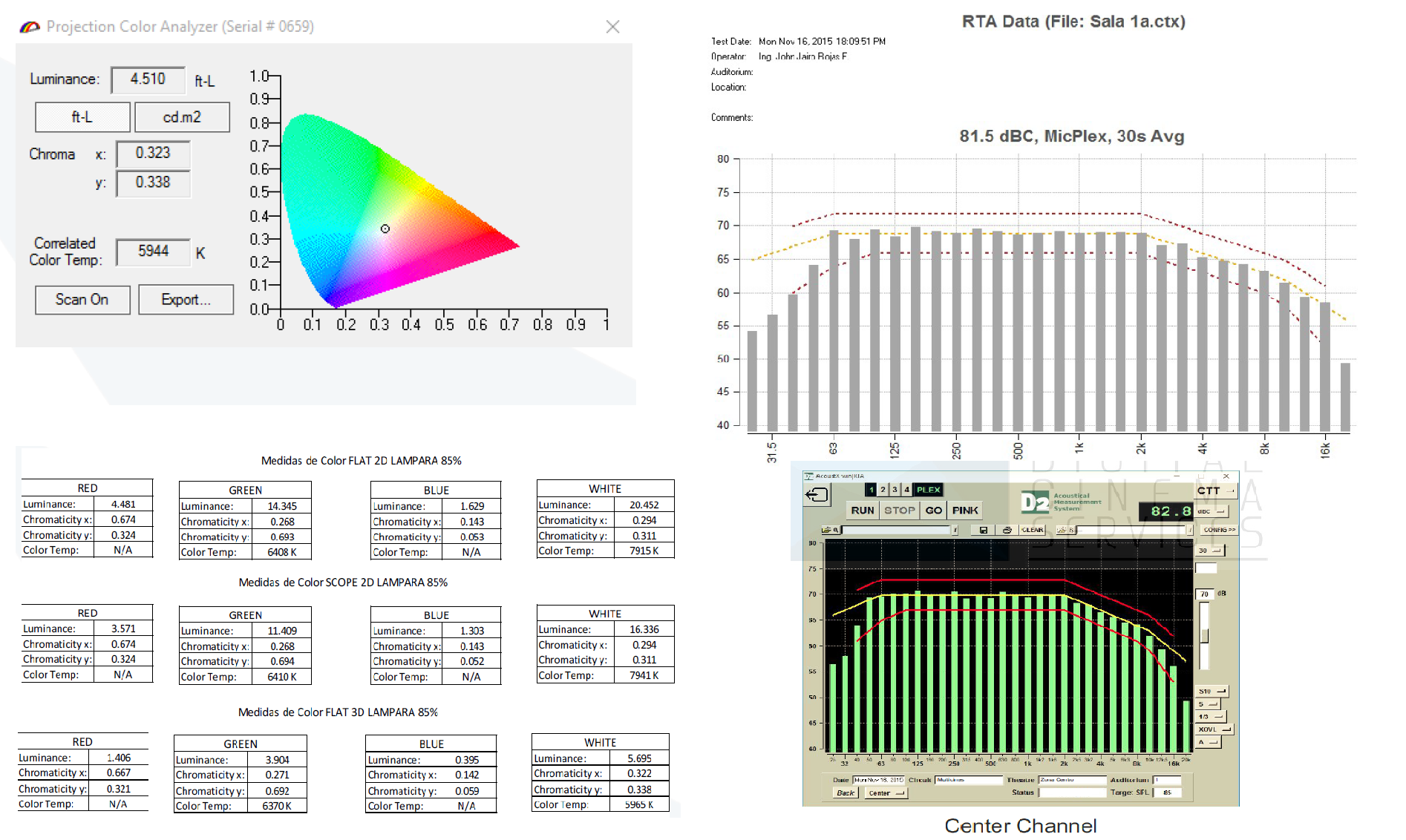This screenshot has height=840, width=1406.
Task: Click the STOP button
Action: 899,511
